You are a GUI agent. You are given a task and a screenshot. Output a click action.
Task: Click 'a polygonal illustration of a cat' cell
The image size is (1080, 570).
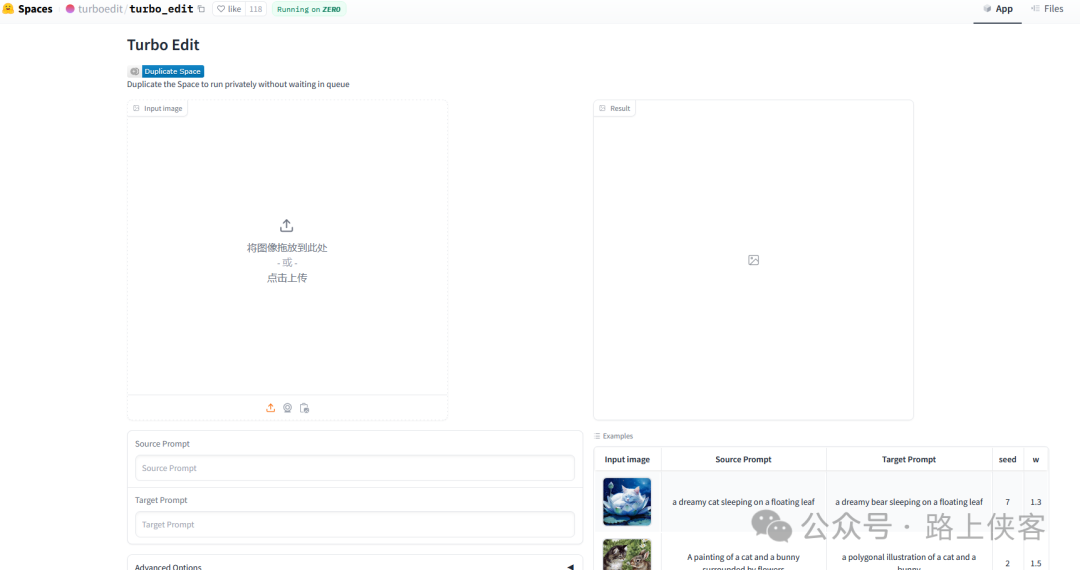click(908, 562)
